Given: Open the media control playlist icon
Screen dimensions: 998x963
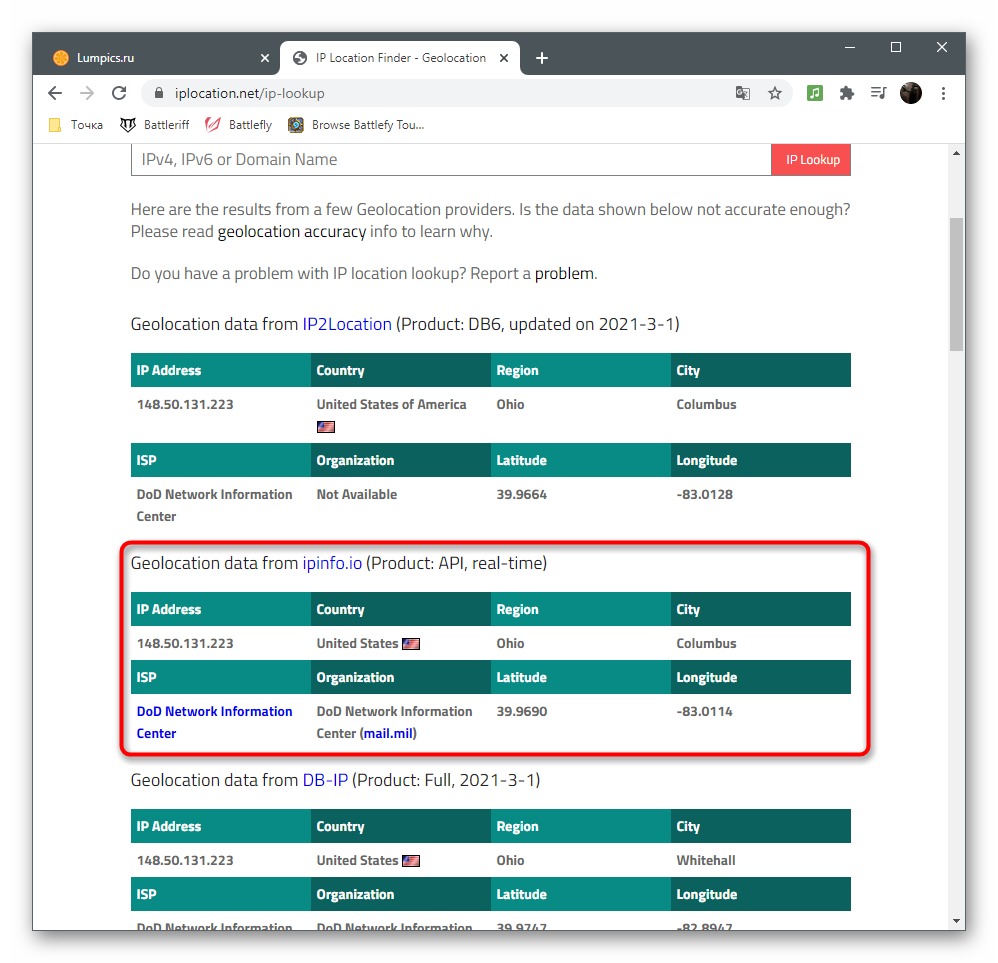Looking at the screenshot, I should click(x=879, y=93).
